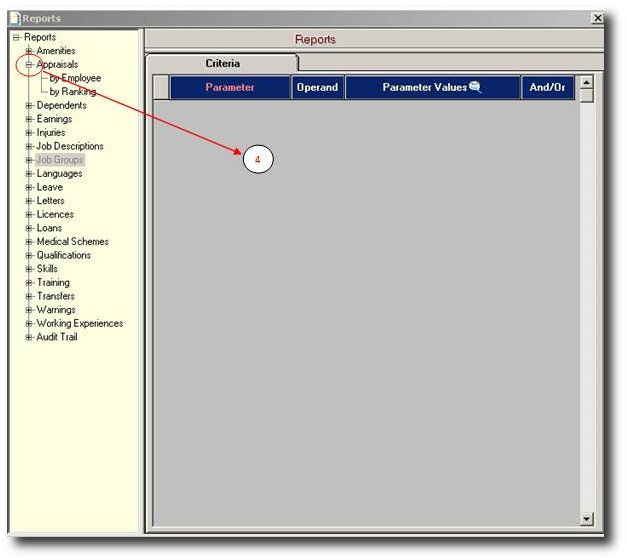The width and height of the screenshot is (627, 560).
Task: Expand the Amenities tree node
Action: (x=29, y=51)
